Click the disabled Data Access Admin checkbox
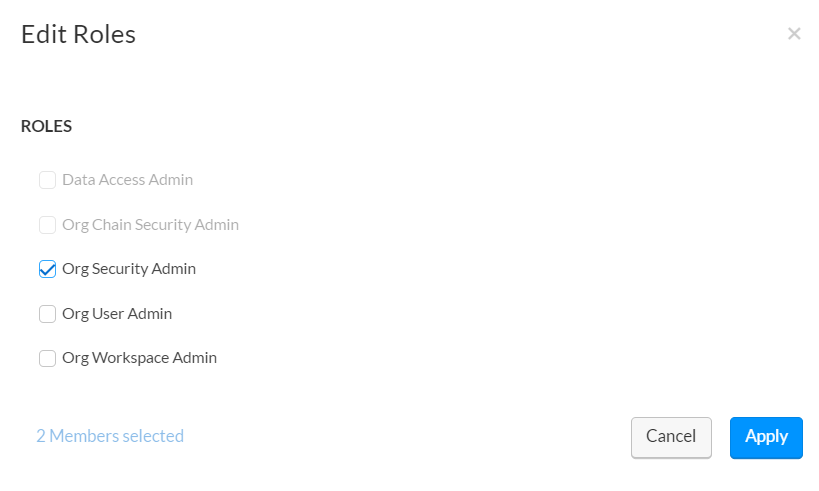Image resolution: width=819 pixels, height=491 pixels. [x=47, y=180]
